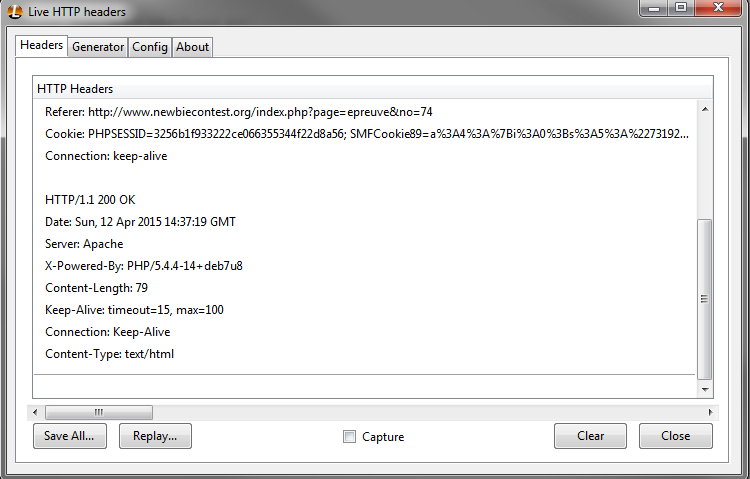
Task: Enable the Capture checkbox
Action: coord(349,436)
